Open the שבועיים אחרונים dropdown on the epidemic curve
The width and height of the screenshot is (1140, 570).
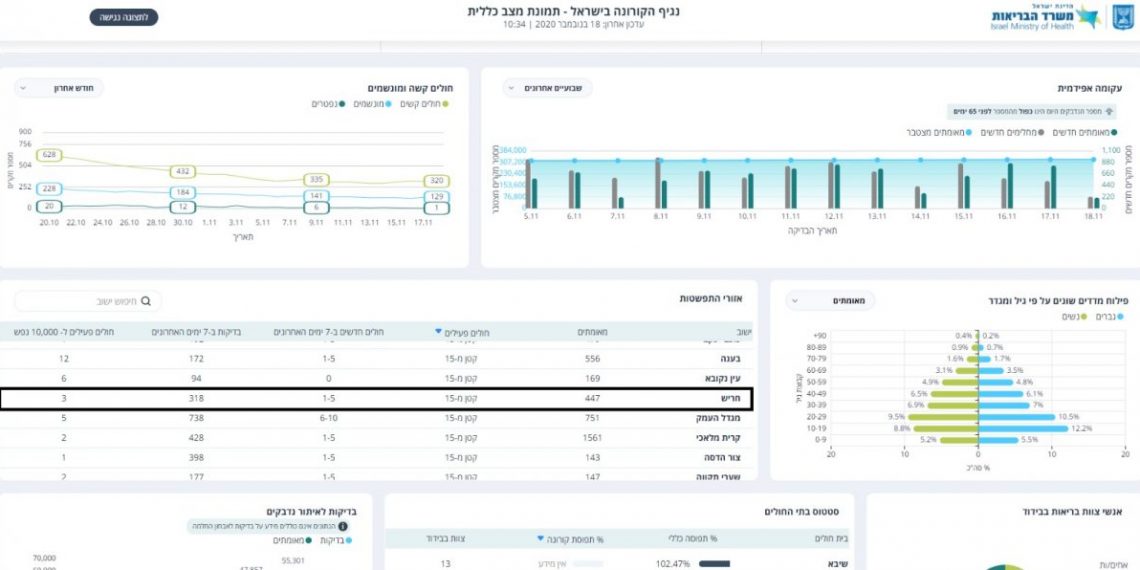pos(547,88)
